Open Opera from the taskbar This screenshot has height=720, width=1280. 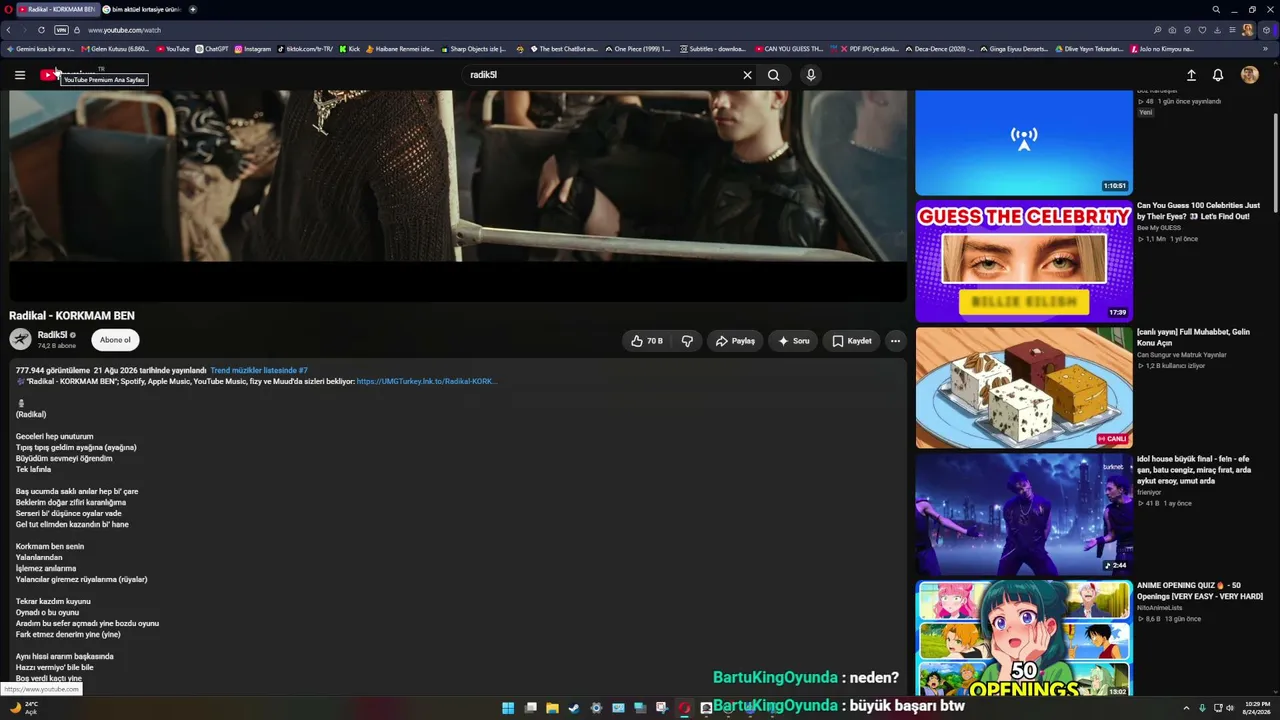tap(684, 708)
